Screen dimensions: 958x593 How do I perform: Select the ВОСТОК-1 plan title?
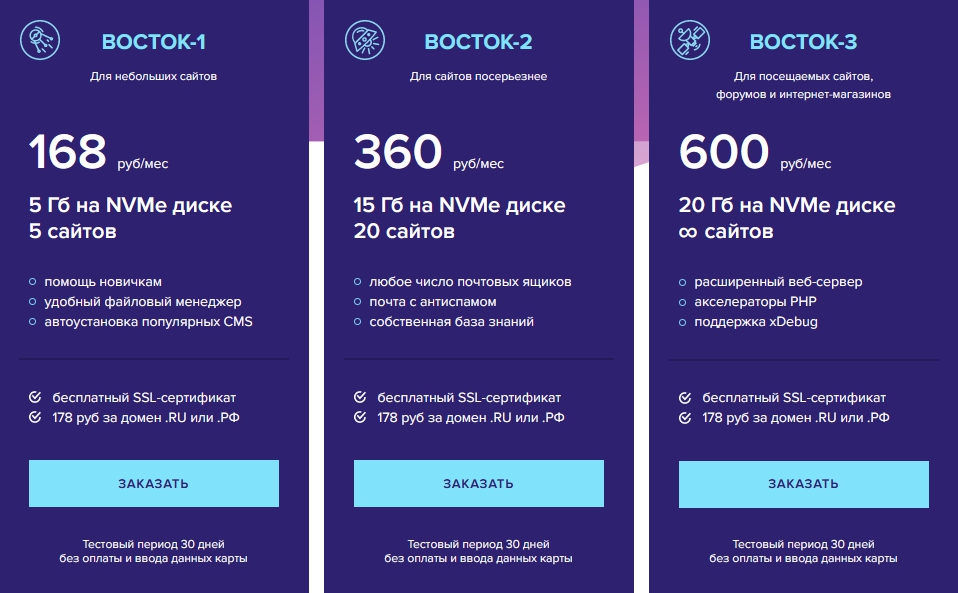pos(154,42)
